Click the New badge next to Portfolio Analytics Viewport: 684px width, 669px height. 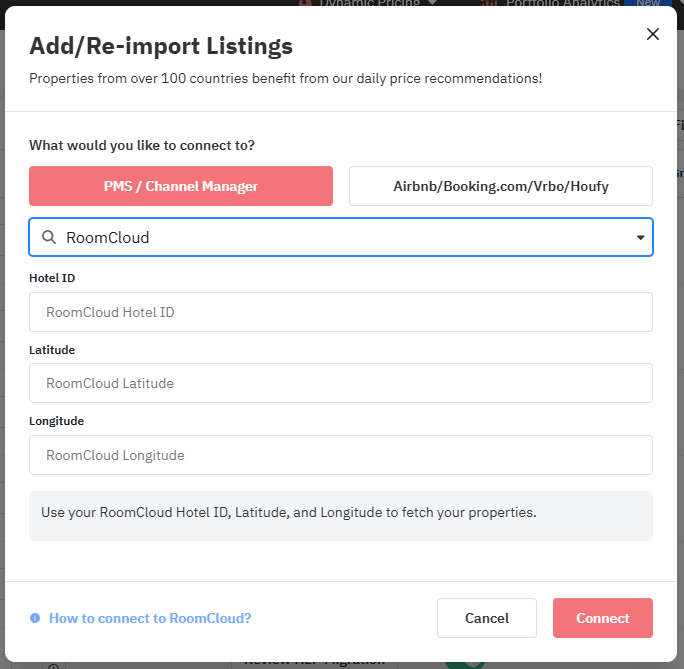[x=648, y=3]
